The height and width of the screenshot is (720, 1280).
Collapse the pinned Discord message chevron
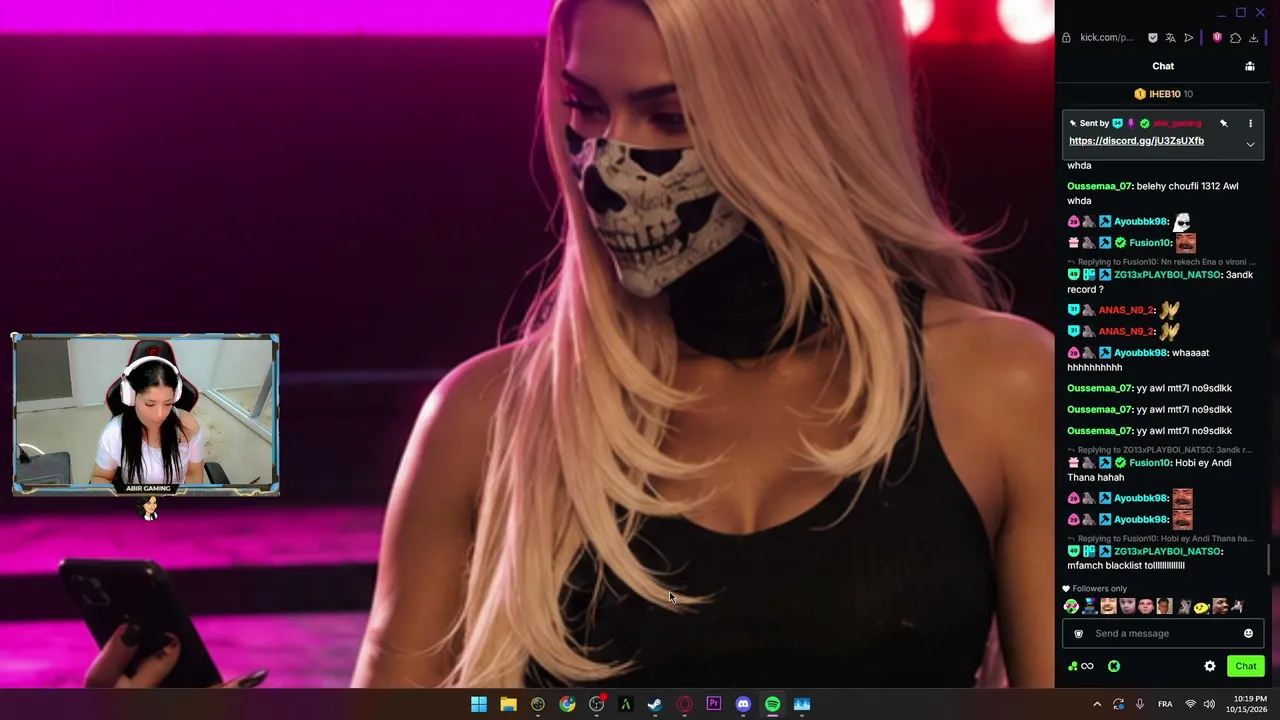[1250, 144]
